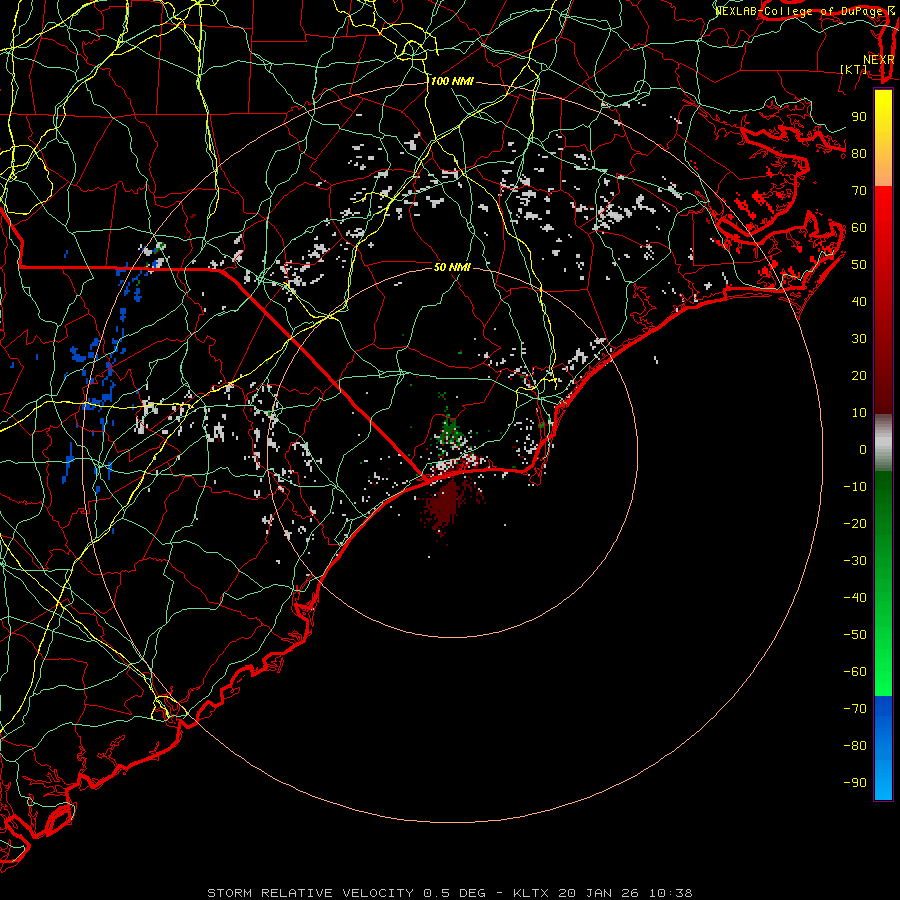Select the 60 value on the velocity scale
Viewport: 900px width, 900px height.
point(859,228)
